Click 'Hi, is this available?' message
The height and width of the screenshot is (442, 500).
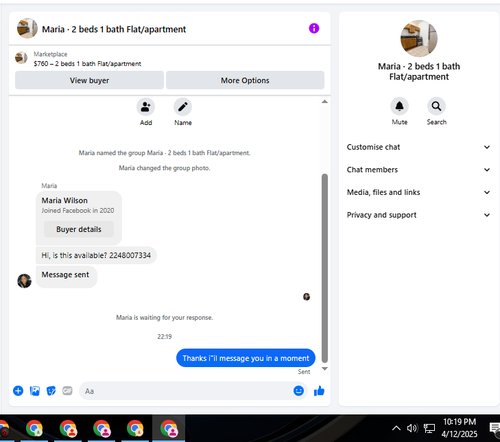pos(96,255)
